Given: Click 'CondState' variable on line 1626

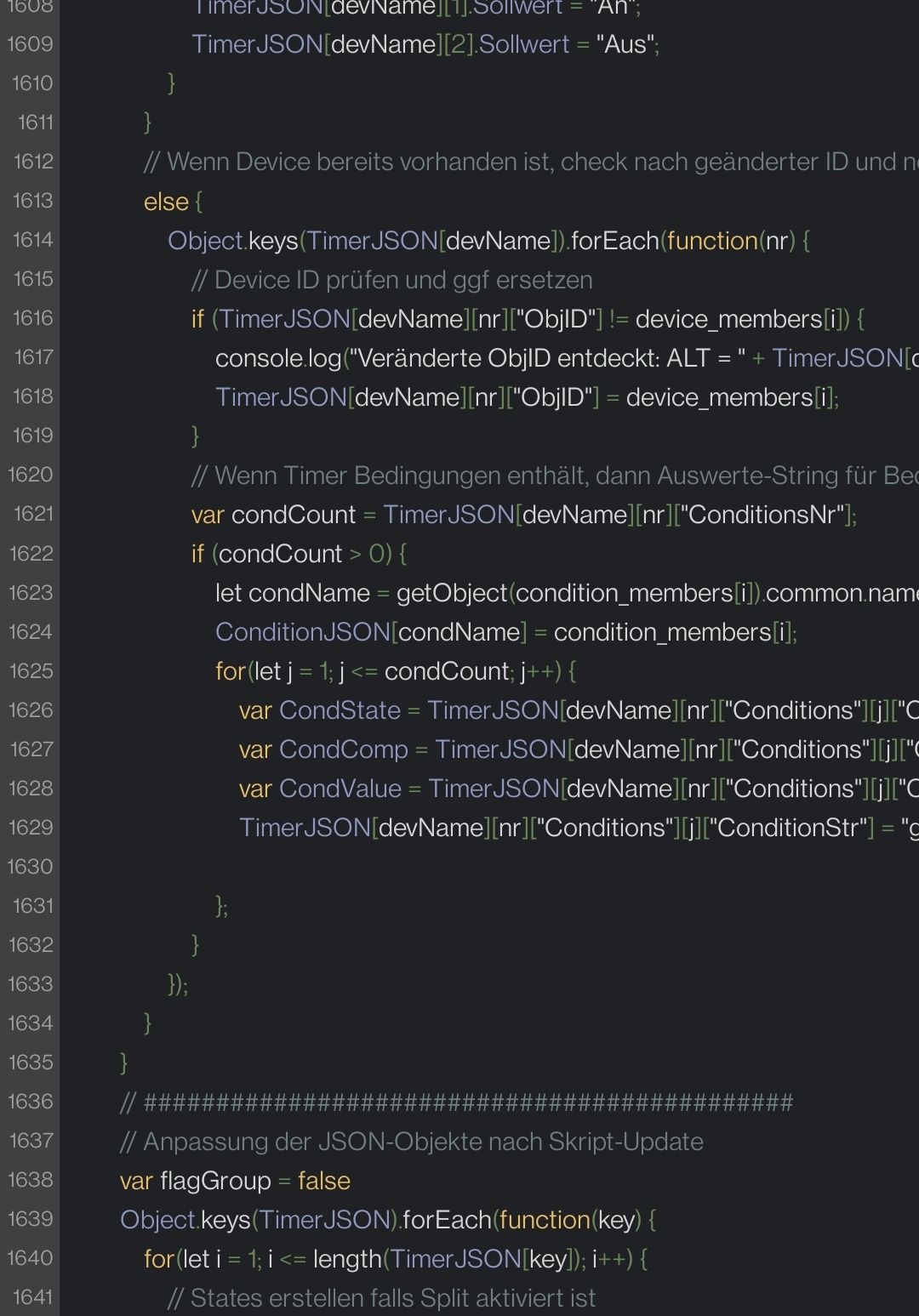Looking at the screenshot, I should click(x=340, y=710).
